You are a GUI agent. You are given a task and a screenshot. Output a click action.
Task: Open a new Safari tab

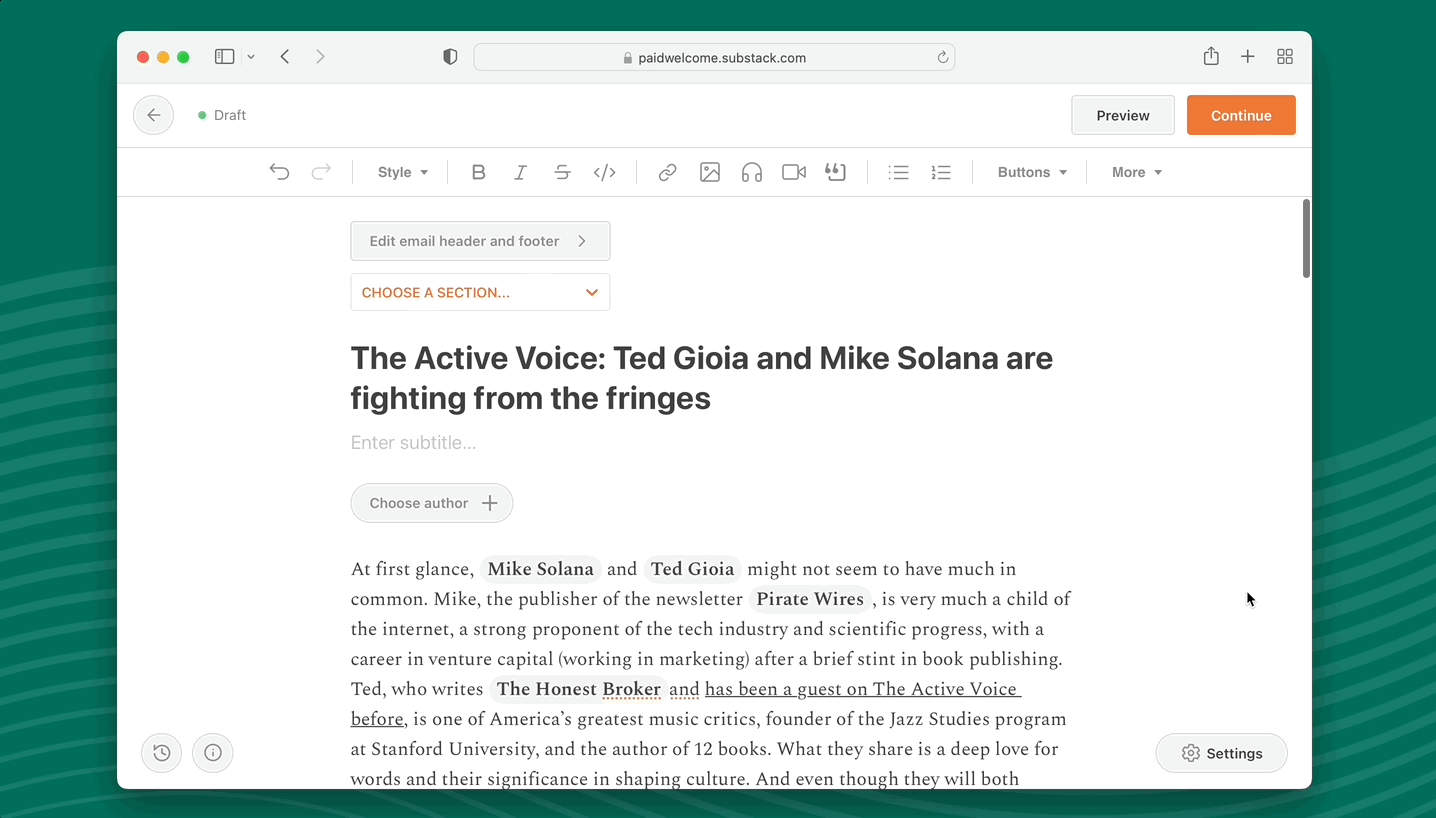click(1248, 57)
